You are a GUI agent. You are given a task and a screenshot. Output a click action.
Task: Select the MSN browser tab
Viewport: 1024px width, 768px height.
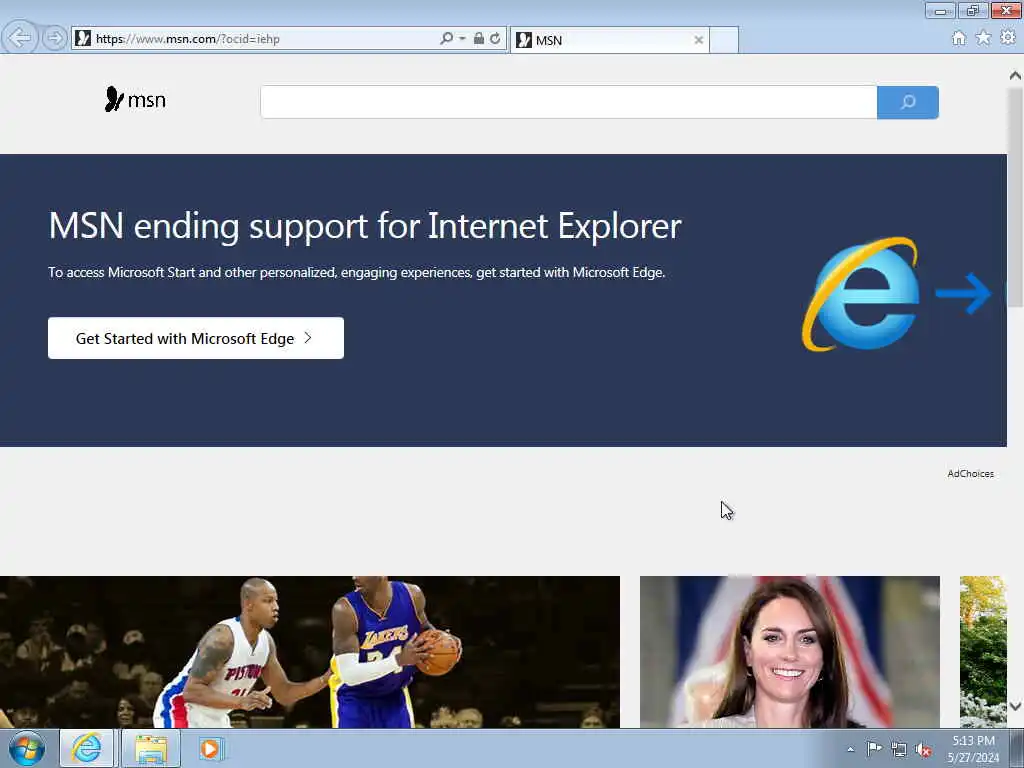coord(609,40)
